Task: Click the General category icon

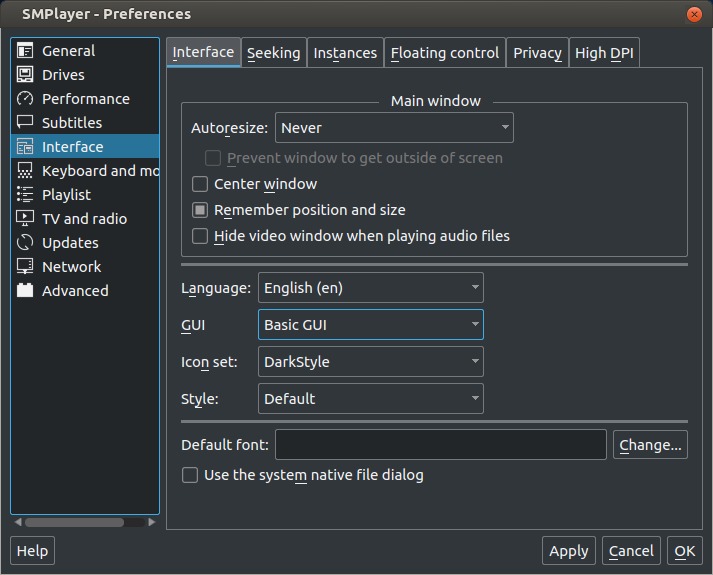Action: (25, 51)
